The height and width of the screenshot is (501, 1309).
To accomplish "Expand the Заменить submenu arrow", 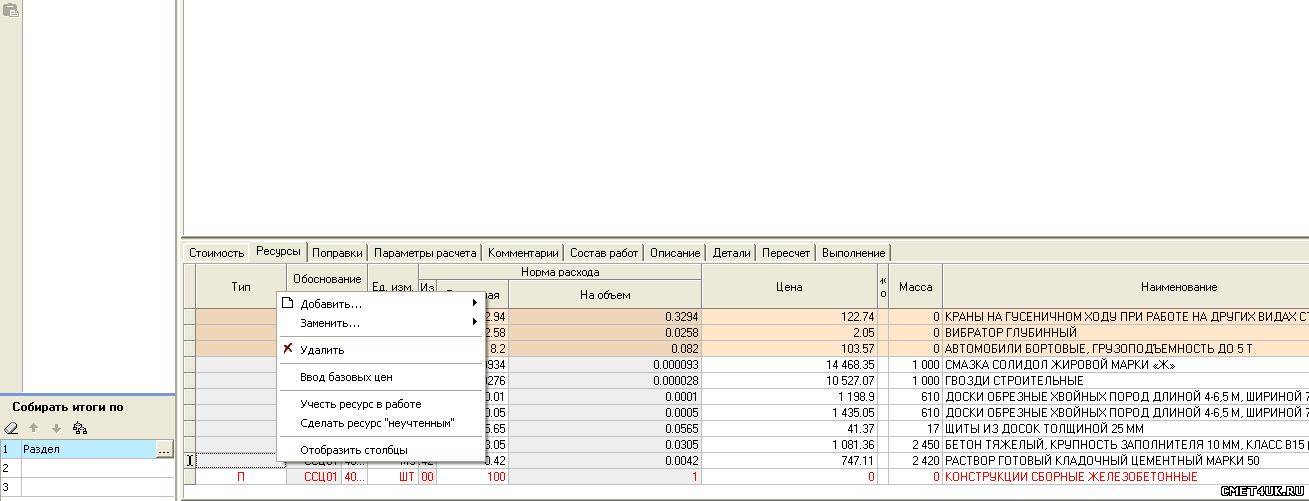I will (475, 322).
